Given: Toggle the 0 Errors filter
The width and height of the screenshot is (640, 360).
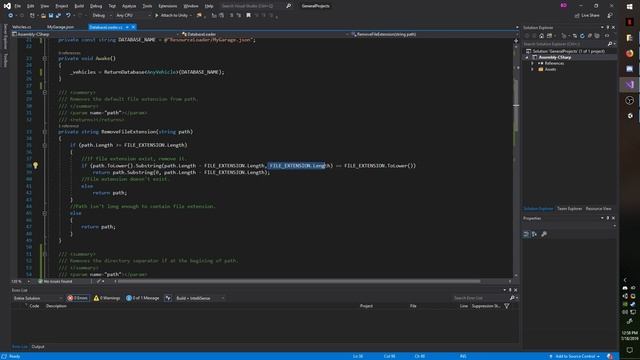Looking at the screenshot, I should (78, 298).
